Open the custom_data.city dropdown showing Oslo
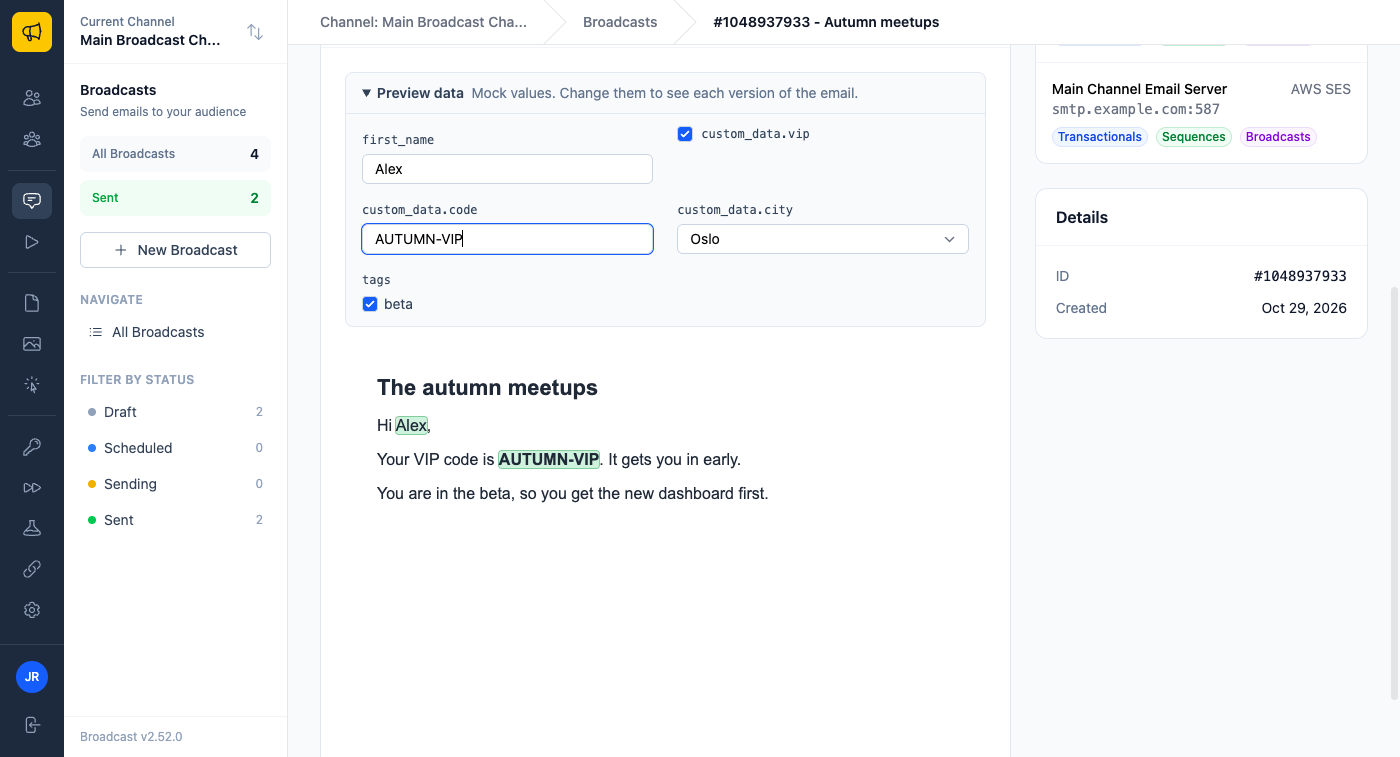The image size is (1400, 757). tap(823, 239)
